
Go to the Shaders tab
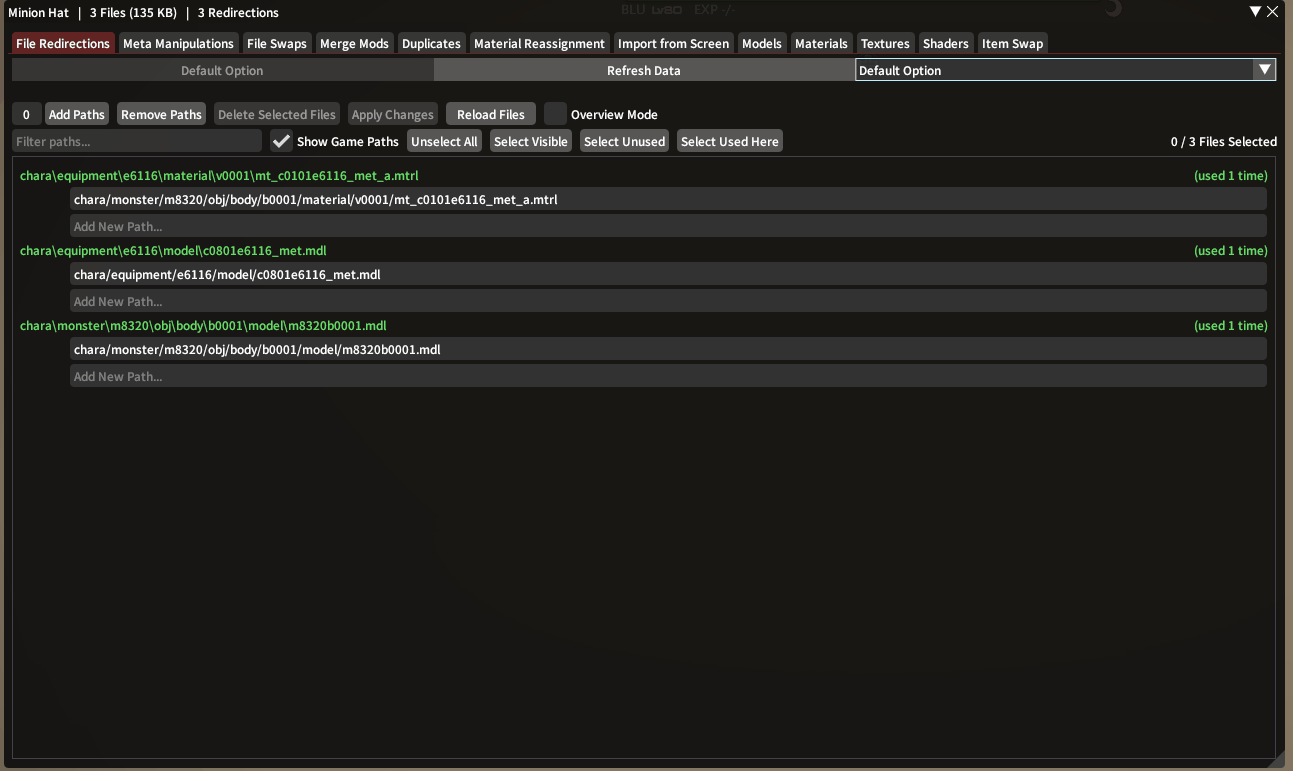(945, 43)
